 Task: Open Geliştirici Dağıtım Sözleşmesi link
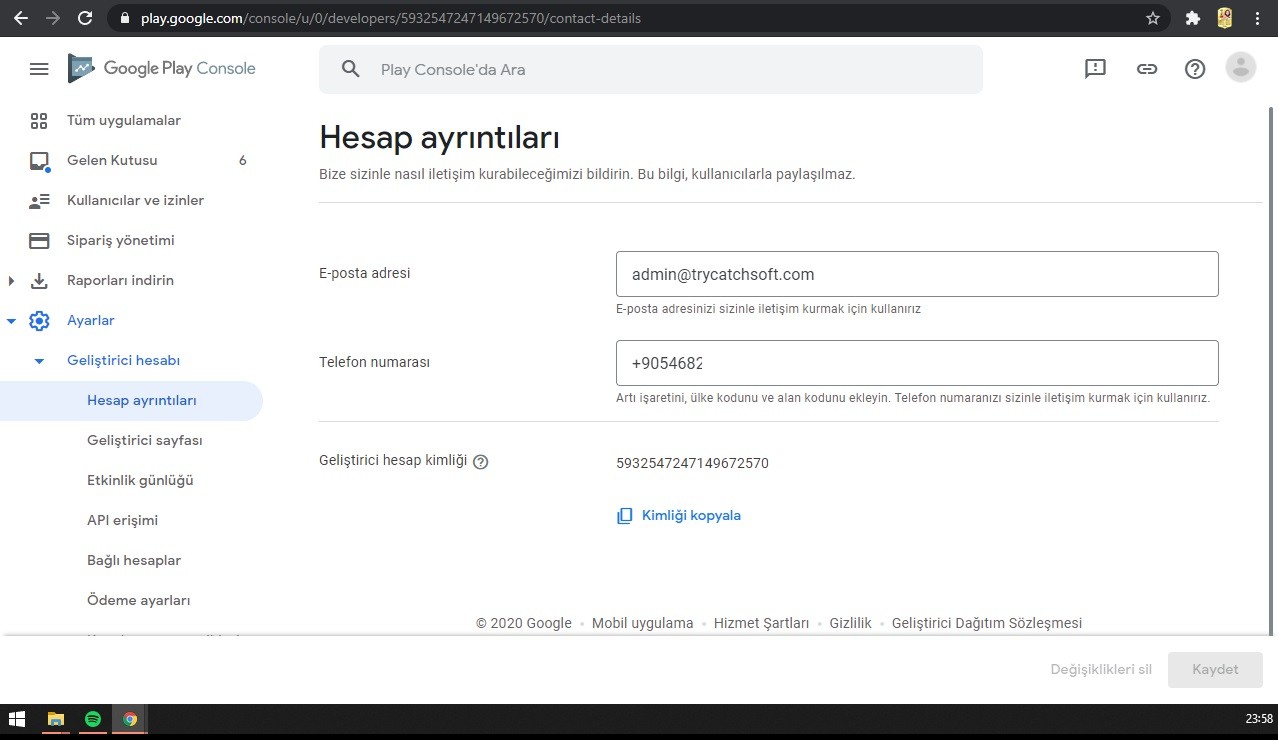(x=986, y=623)
